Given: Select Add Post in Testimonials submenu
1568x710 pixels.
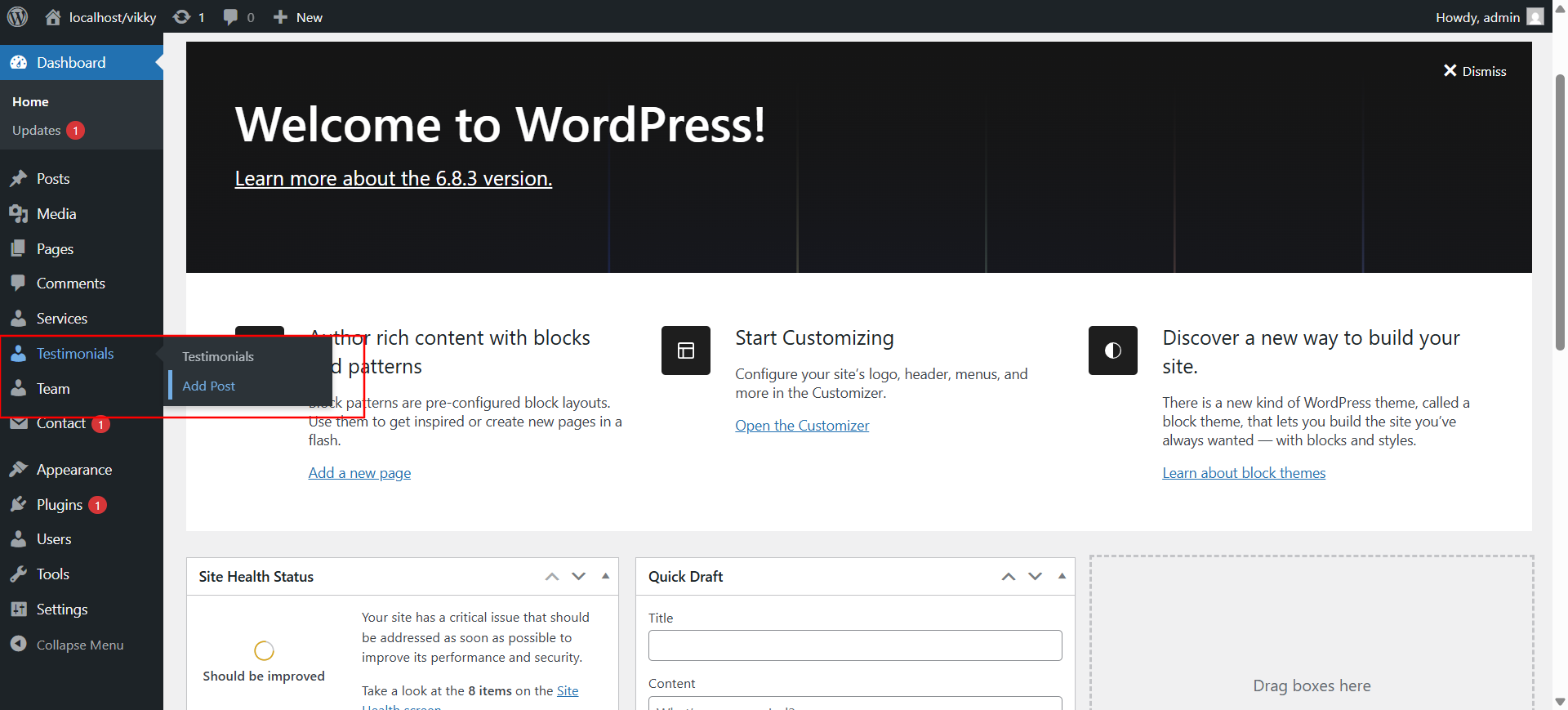Looking at the screenshot, I should tap(208, 386).
